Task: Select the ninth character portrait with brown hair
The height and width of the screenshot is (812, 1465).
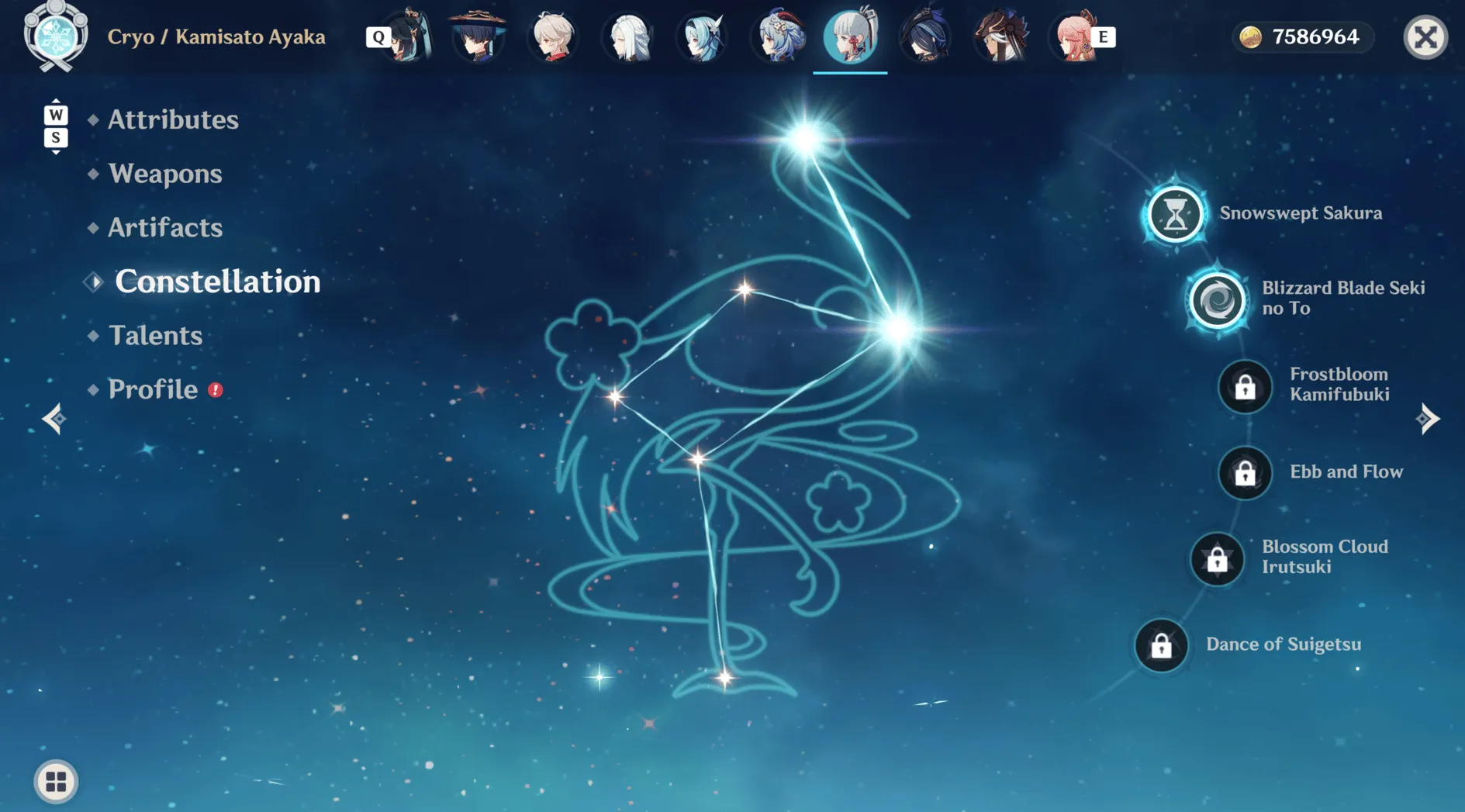Action: (1001, 36)
